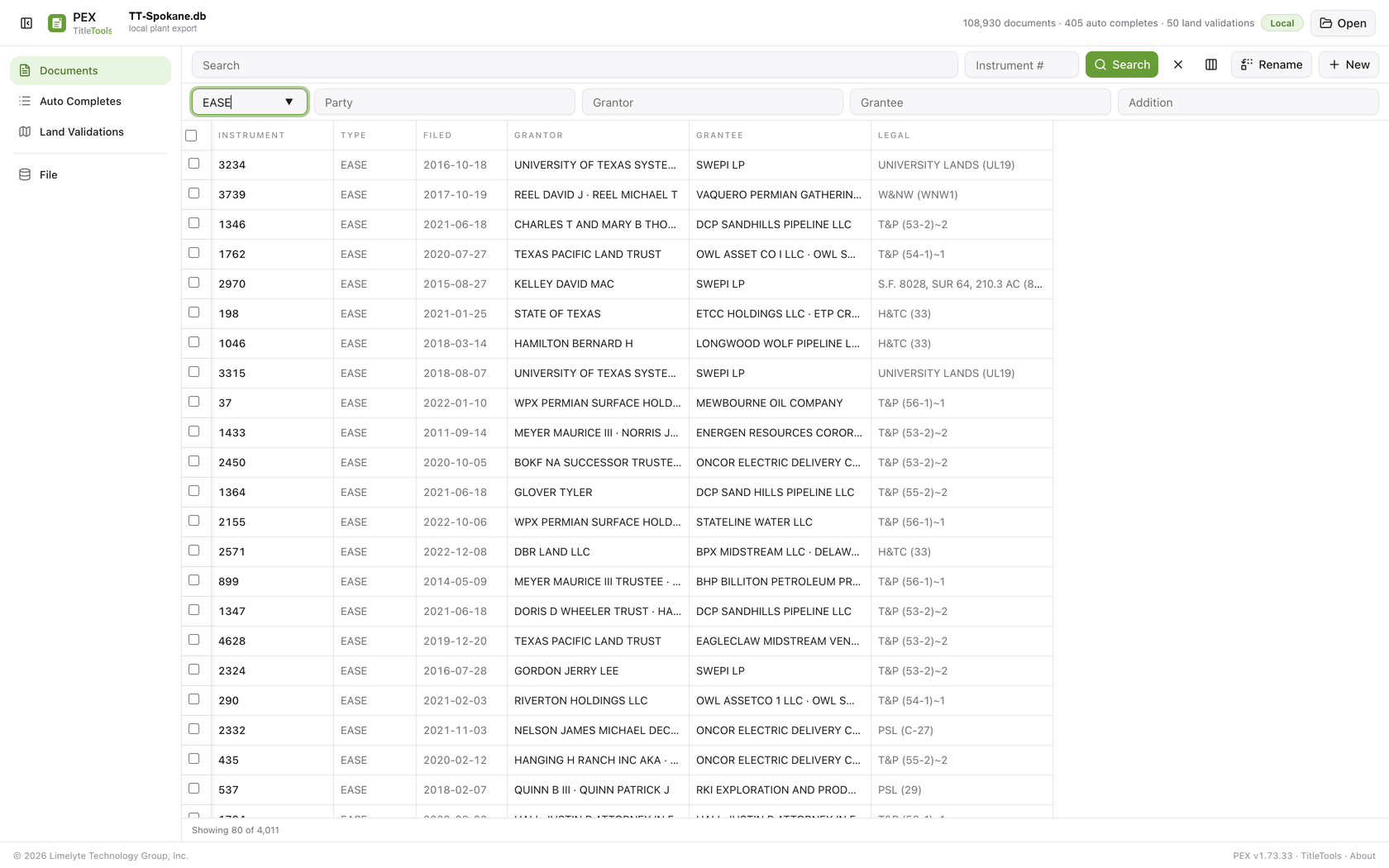Click the TitleTools footer link
Viewport: 1389px width, 868px height.
[1321, 856]
